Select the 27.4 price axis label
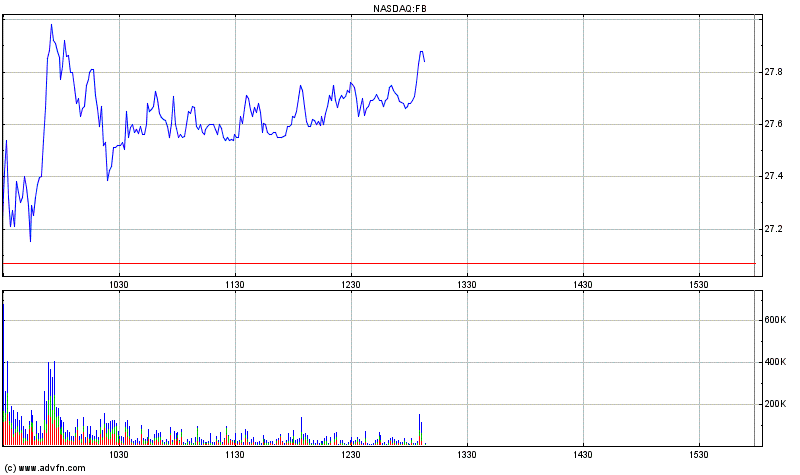This screenshot has width=800, height=475. (x=773, y=177)
